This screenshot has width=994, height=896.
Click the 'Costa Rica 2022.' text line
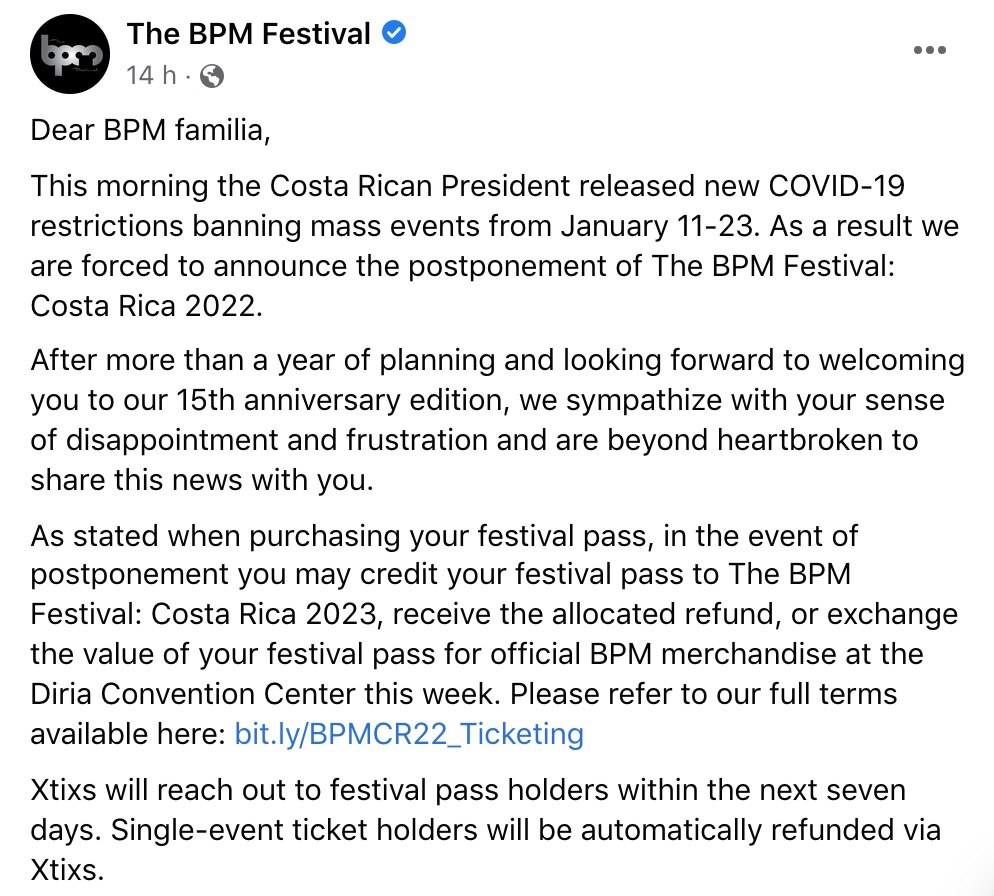coord(146,306)
